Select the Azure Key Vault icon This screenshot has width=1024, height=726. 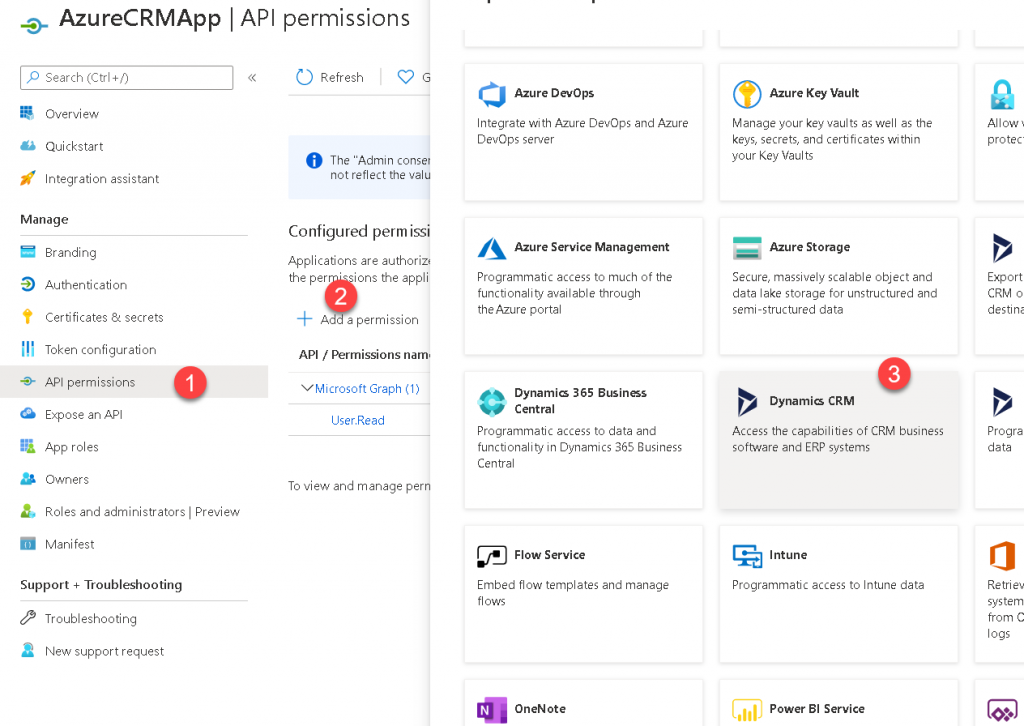(x=747, y=93)
